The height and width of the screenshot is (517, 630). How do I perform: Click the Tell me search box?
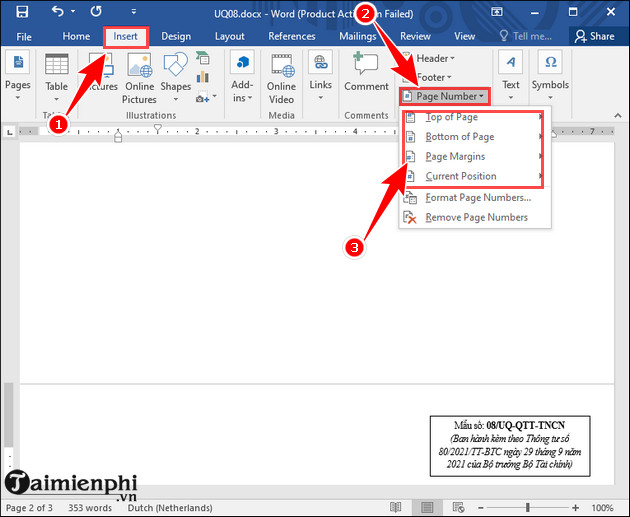pyautogui.click(x=526, y=36)
